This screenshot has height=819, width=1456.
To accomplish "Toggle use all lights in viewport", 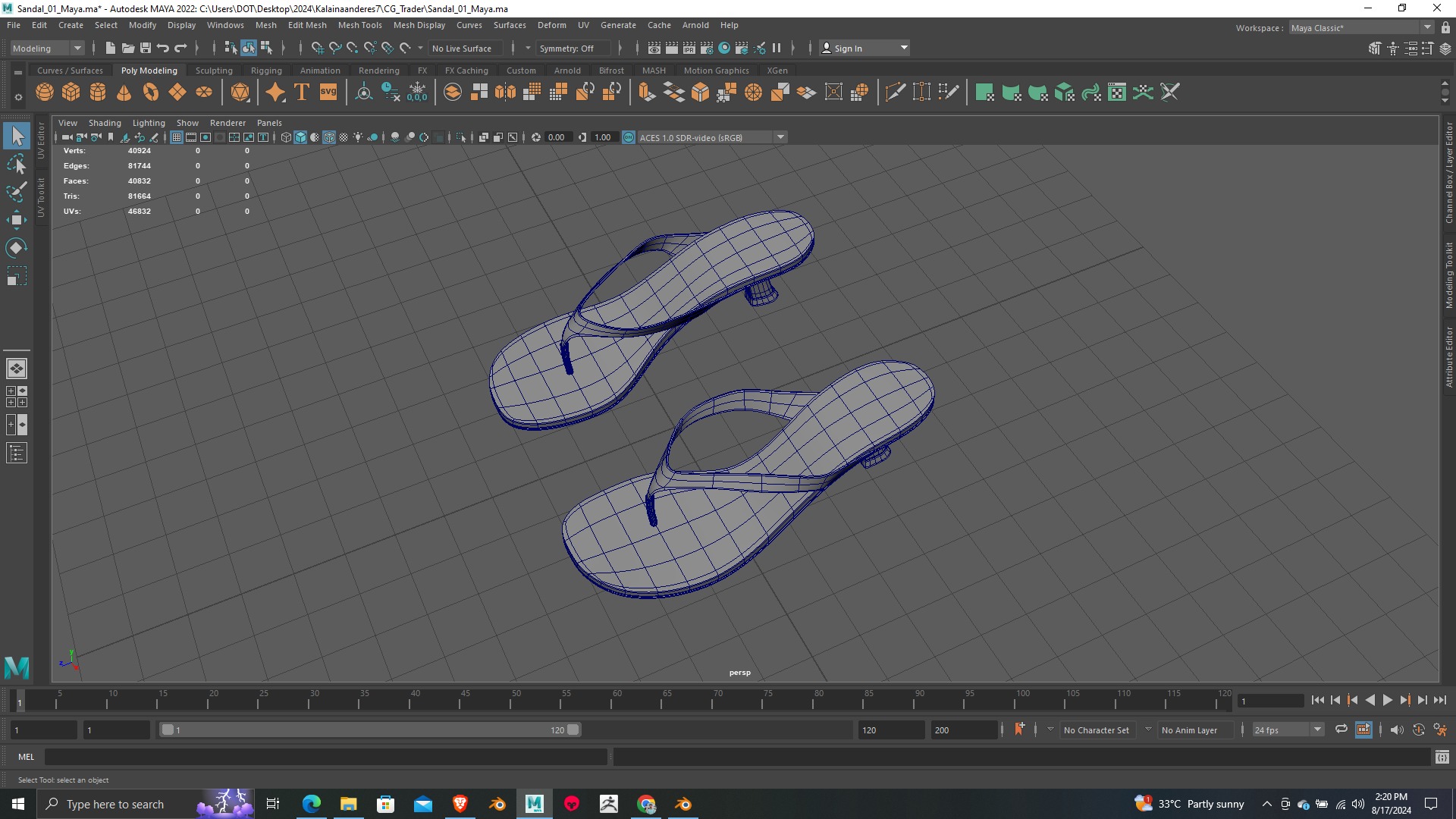I will pyautogui.click(x=358, y=137).
